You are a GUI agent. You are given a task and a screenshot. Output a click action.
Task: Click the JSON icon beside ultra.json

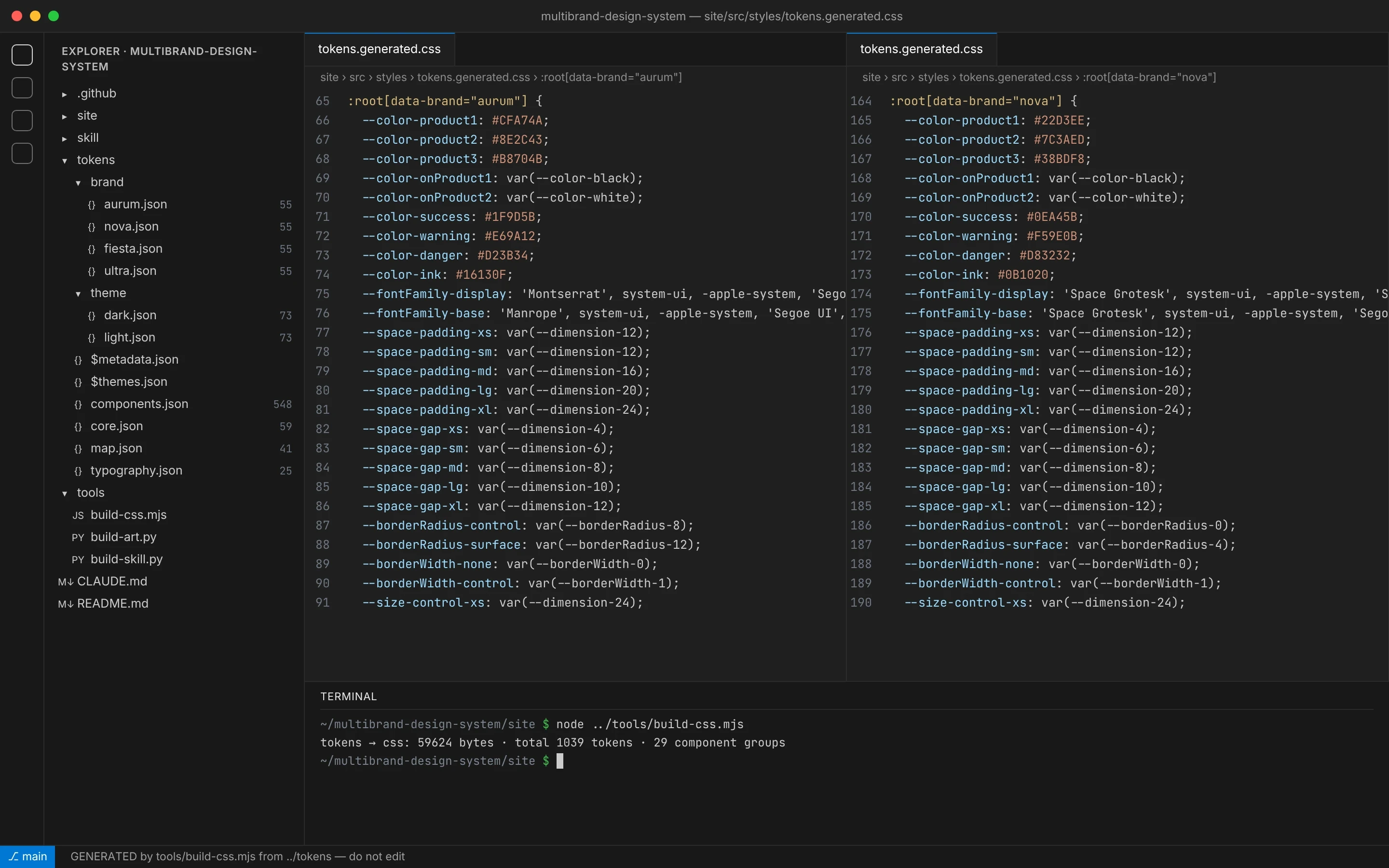(x=91, y=271)
